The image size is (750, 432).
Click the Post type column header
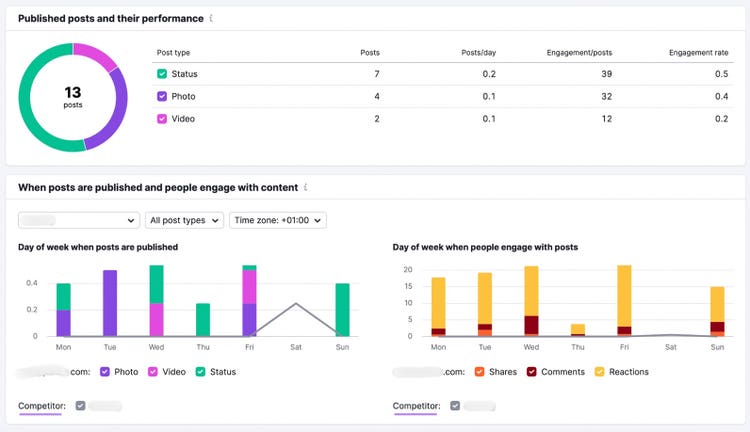(x=173, y=53)
